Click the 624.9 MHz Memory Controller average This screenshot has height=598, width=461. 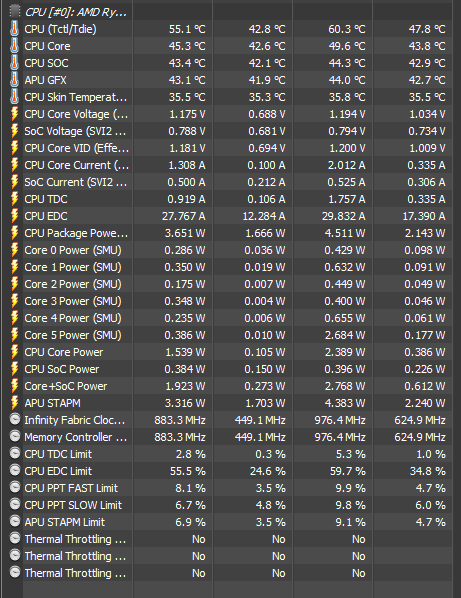(x=420, y=437)
